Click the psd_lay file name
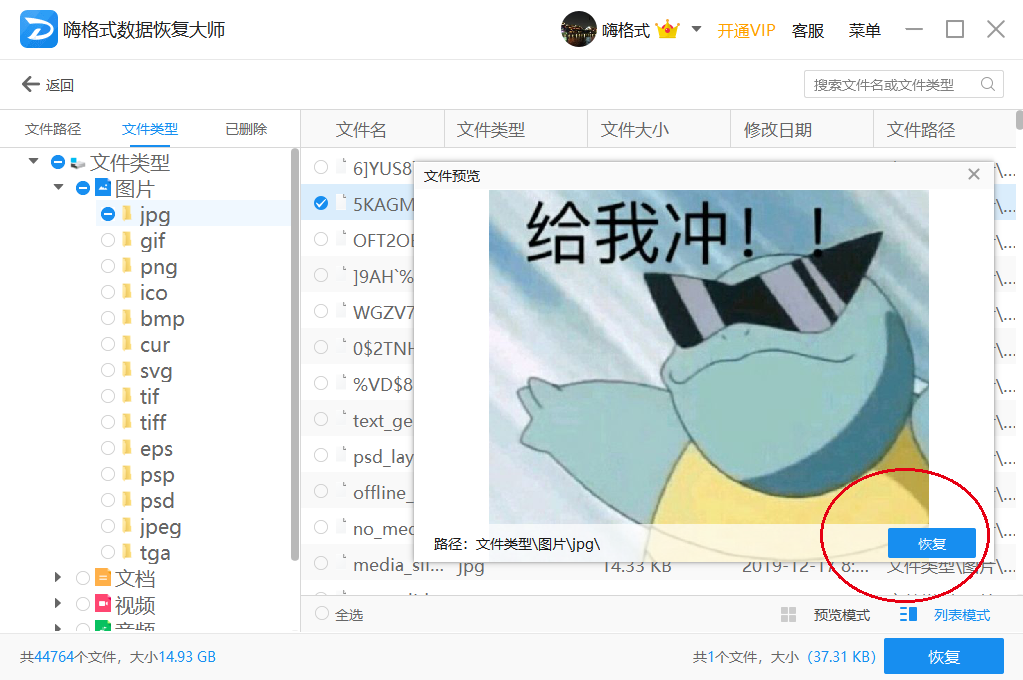1023x680 pixels. [383, 457]
